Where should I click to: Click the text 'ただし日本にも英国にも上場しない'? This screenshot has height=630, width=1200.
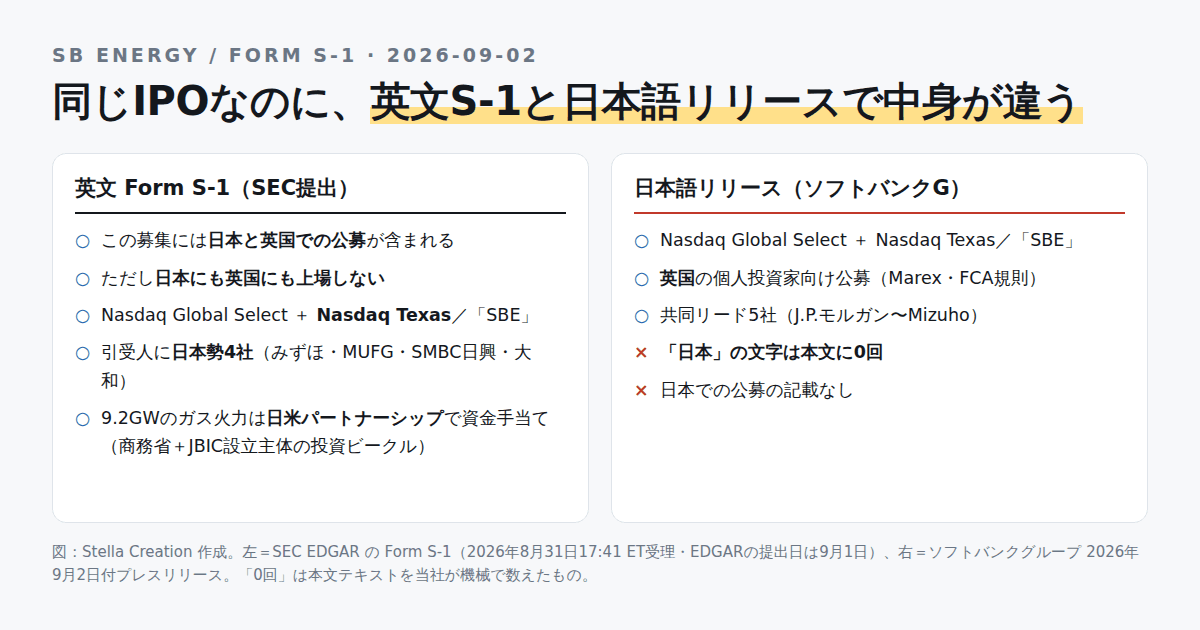point(243,278)
